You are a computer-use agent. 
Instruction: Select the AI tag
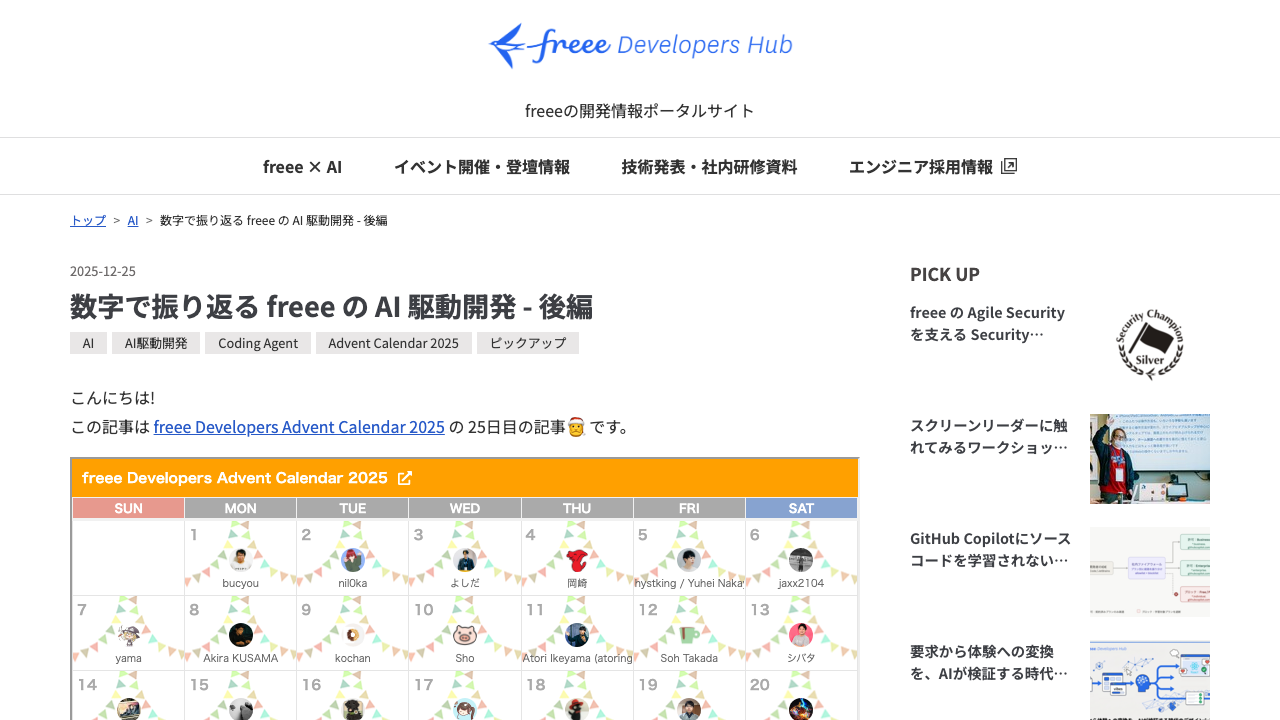pos(88,343)
